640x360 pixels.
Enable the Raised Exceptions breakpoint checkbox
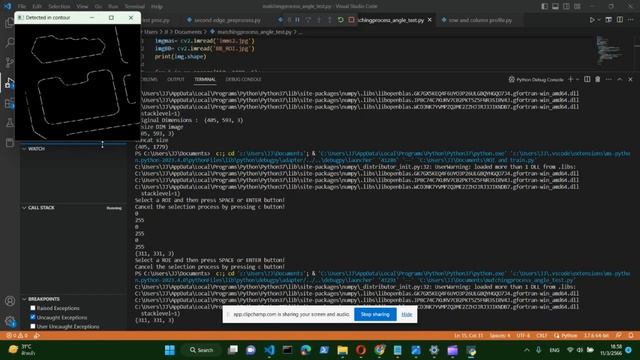click(x=33, y=308)
